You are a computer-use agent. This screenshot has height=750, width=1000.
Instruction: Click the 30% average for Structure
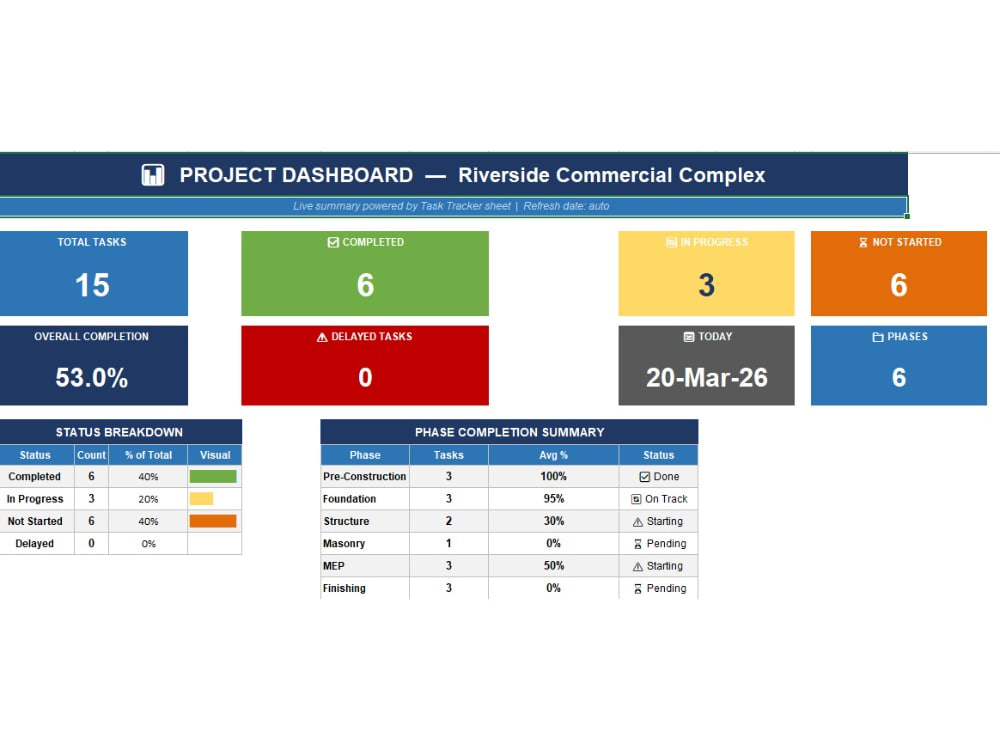pos(554,521)
